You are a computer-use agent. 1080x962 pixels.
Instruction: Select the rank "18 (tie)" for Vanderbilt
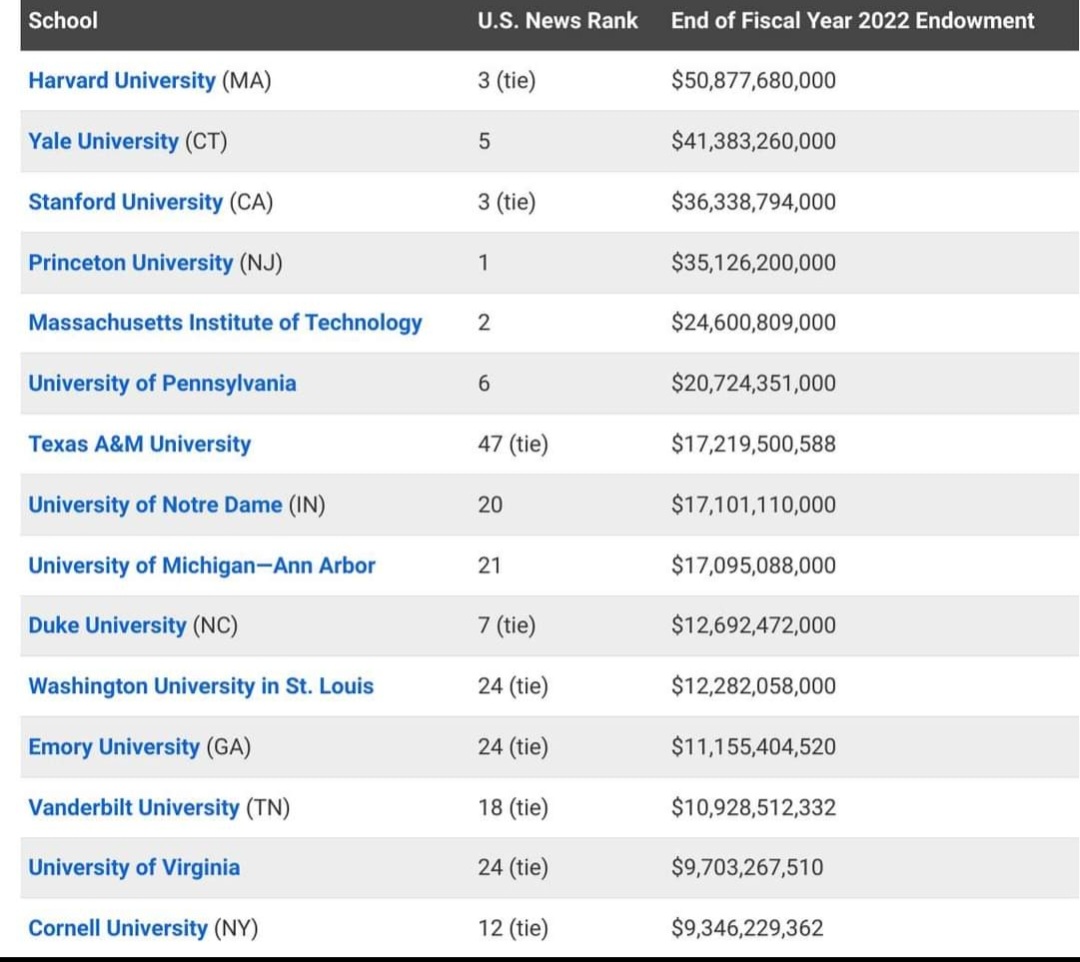click(x=513, y=807)
